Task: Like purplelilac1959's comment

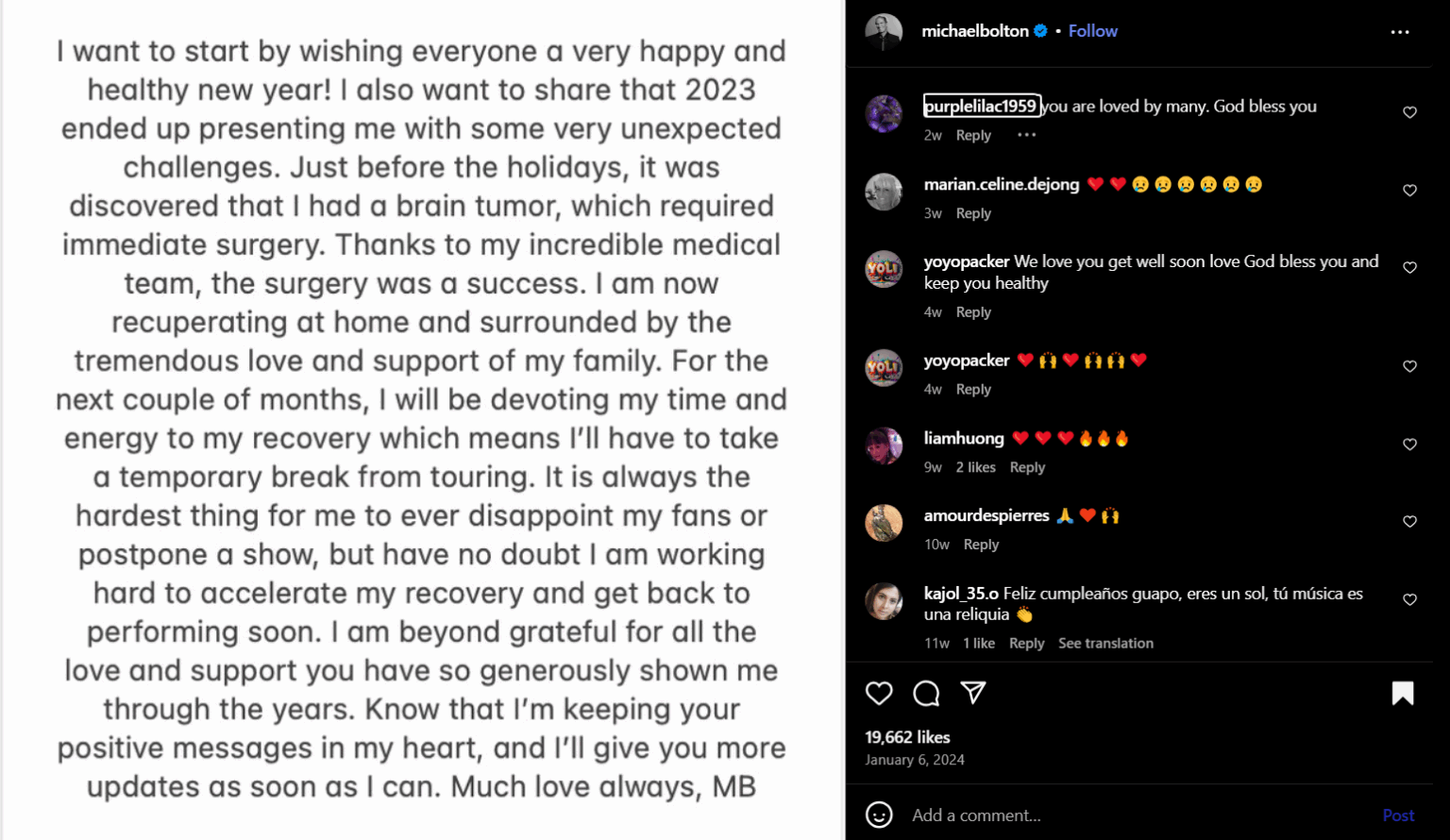Action: pos(1409,112)
